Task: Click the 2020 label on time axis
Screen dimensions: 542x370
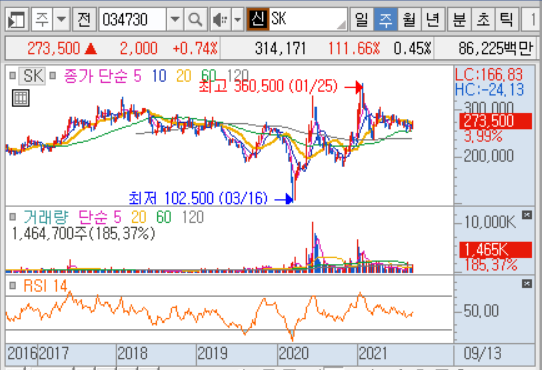Action: click(293, 354)
